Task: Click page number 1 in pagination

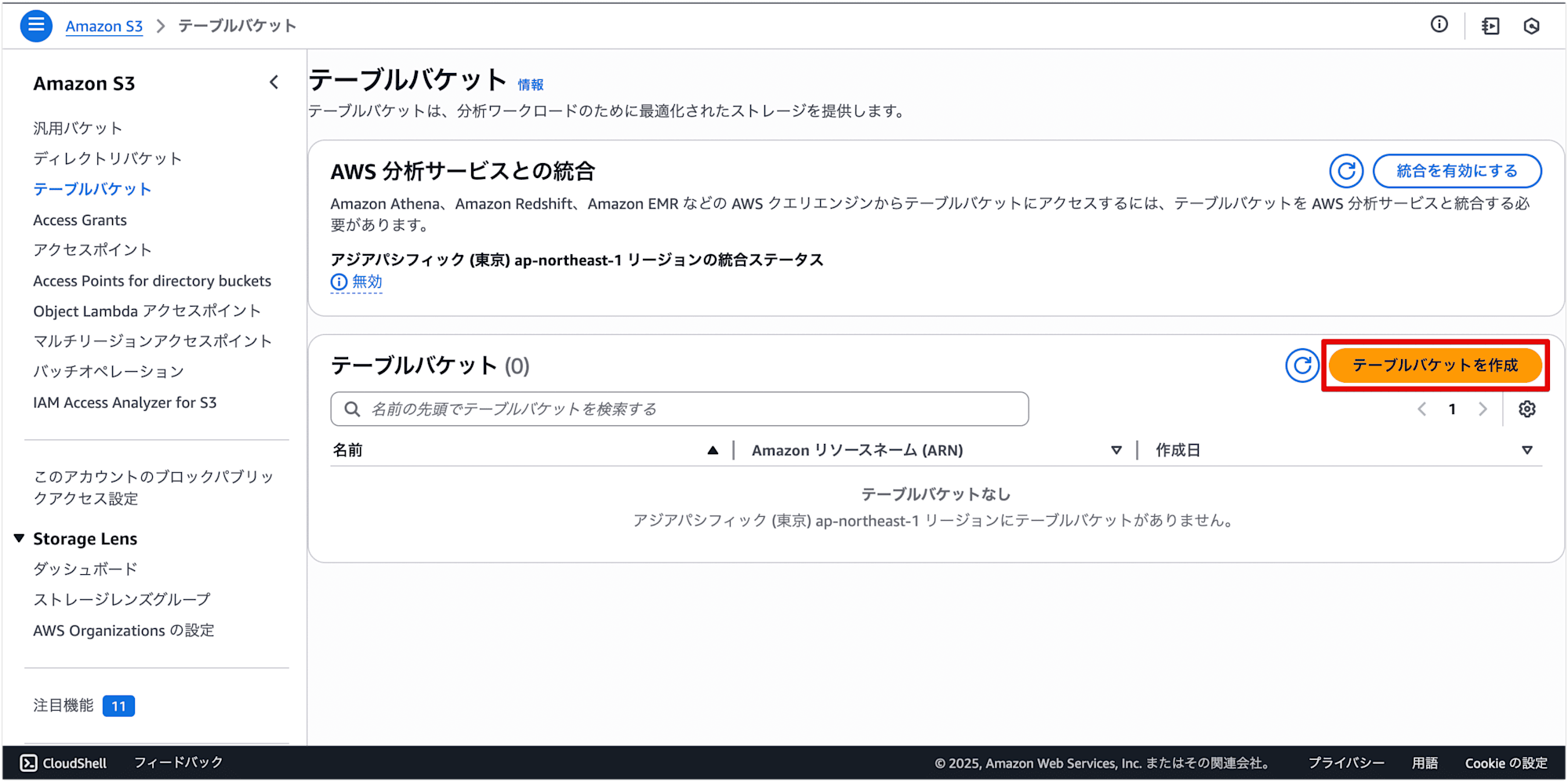Action: pos(1452,409)
